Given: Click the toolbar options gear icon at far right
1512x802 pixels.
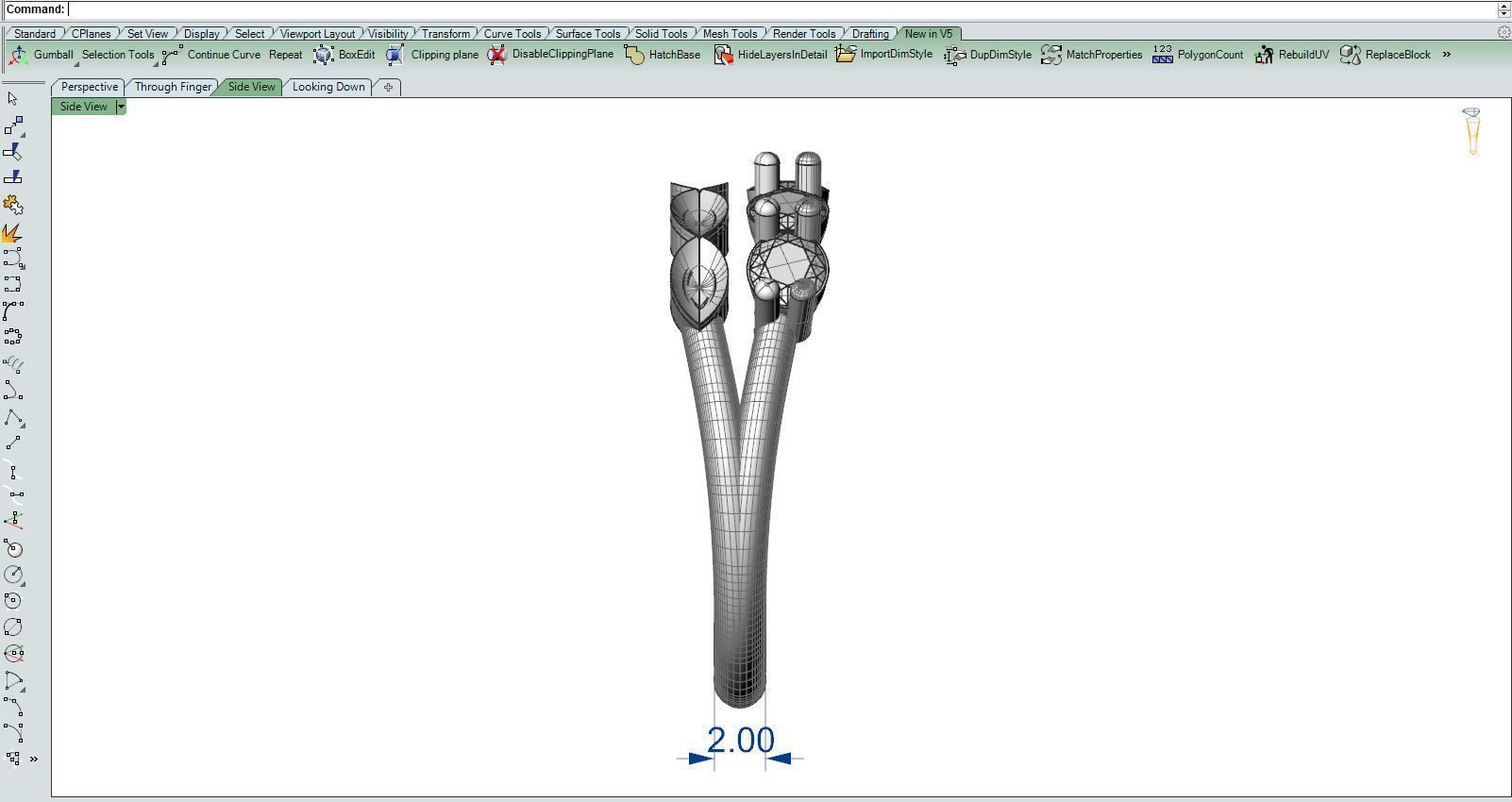Looking at the screenshot, I should tap(1504, 32).
